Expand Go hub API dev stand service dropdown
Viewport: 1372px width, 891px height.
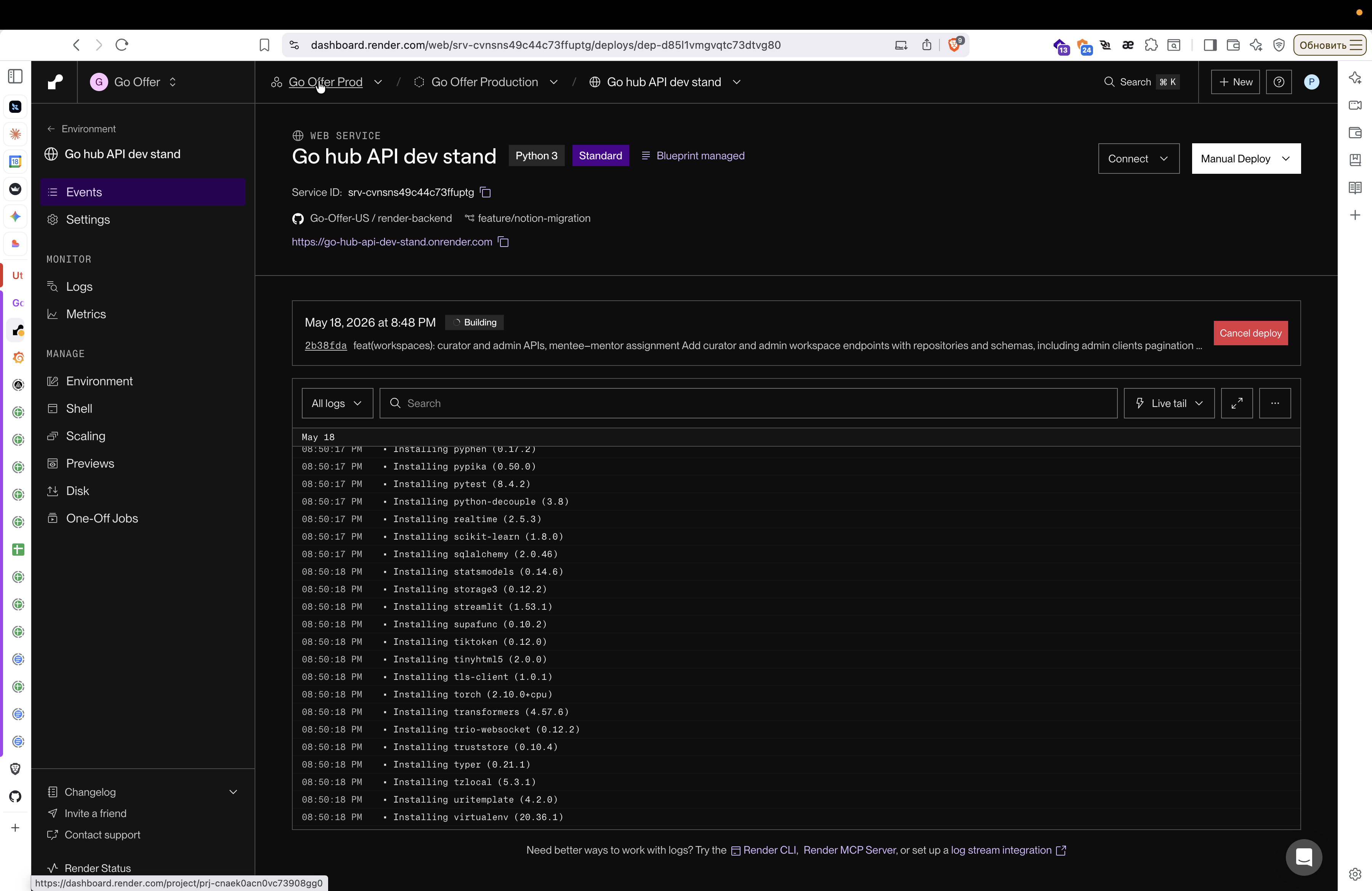[x=736, y=82]
